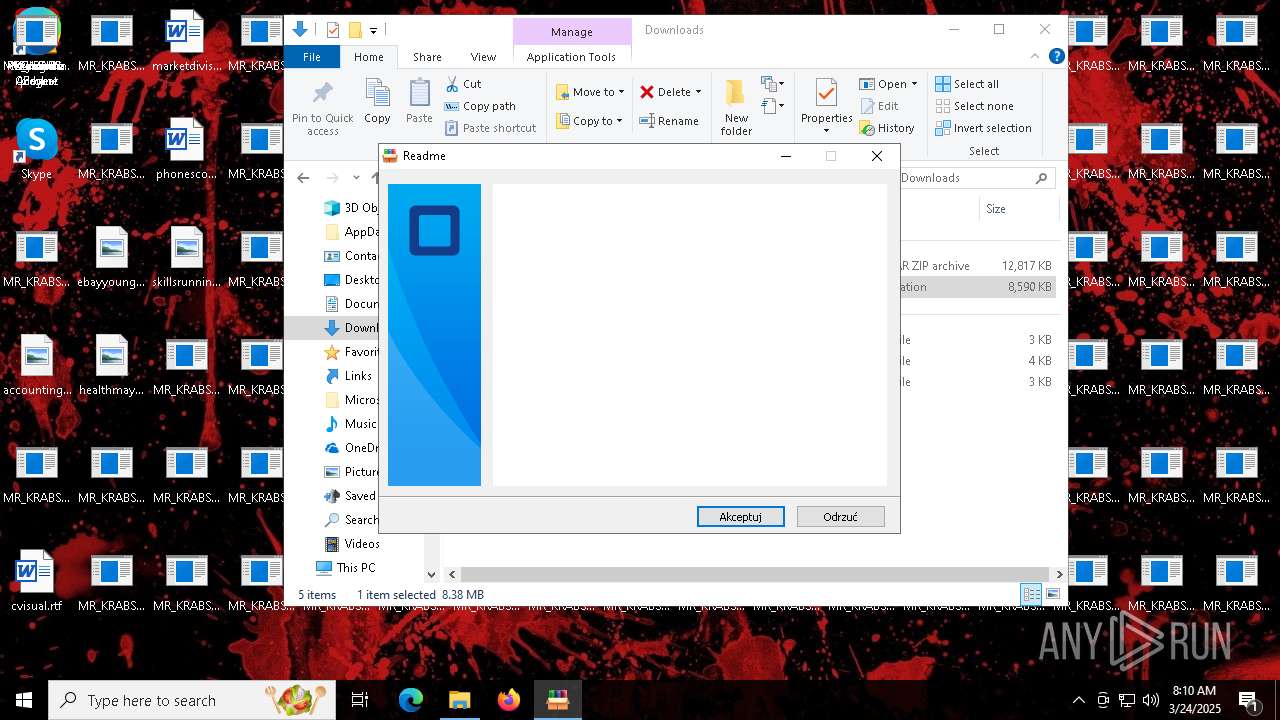Image resolution: width=1280 pixels, height=720 pixels.
Task: Click the navigation pane scroll down arrow
Action: tap(431, 574)
